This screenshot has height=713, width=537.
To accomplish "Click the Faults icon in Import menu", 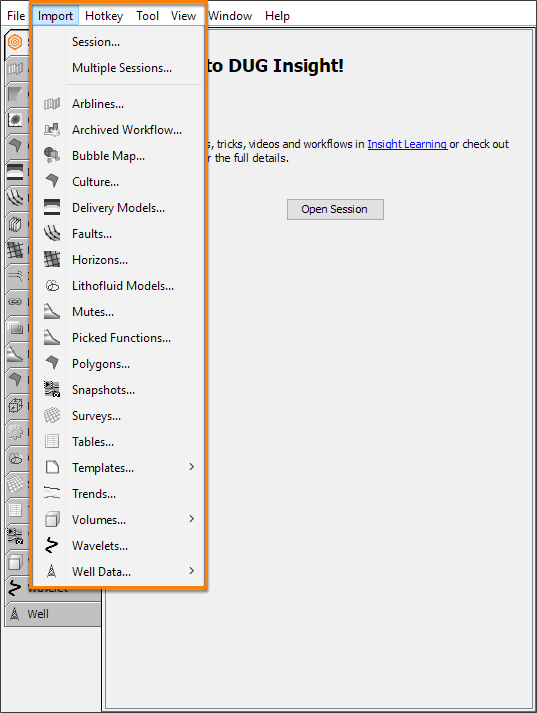I will (x=52, y=233).
